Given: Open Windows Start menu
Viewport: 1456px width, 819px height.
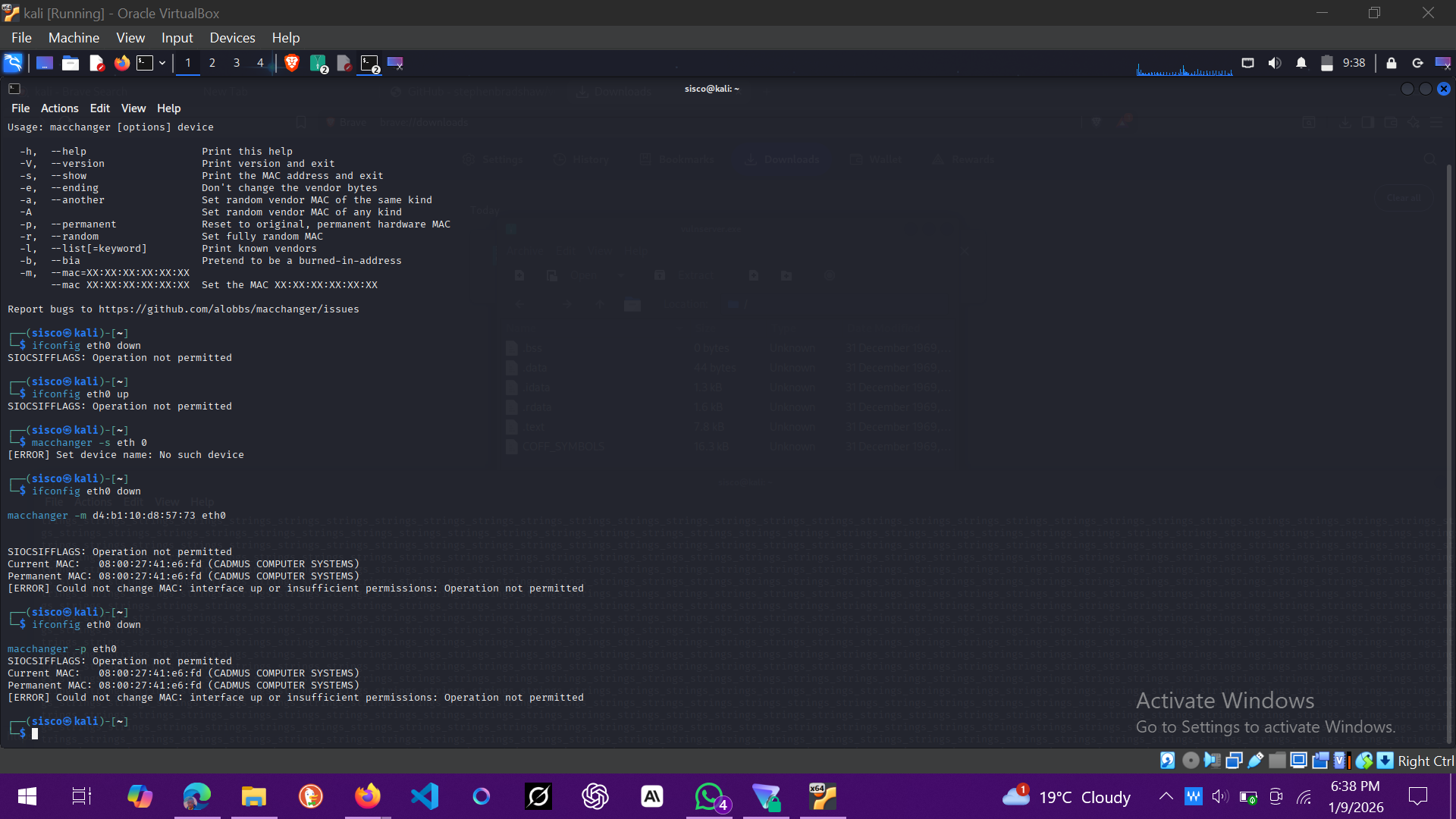Looking at the screenshot, I should point(27,796).
